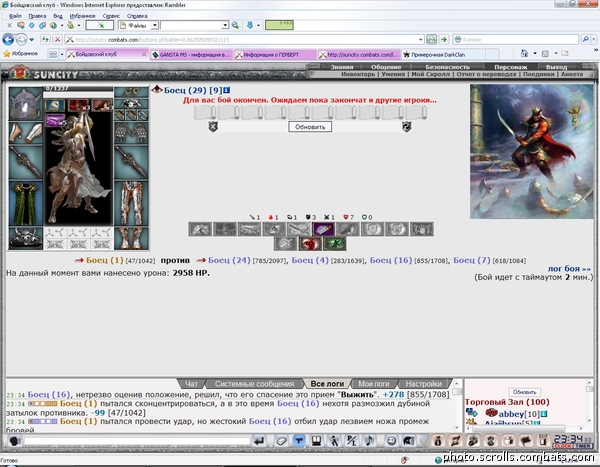Viewport: 600px width, 467px height.
Task: Click the opponent link Боец (4)
Action: click(310, 260)
